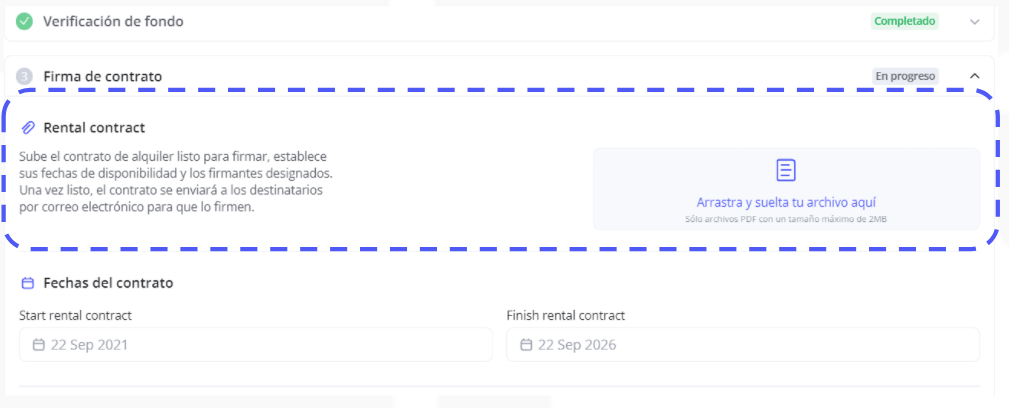The image size is (1009, 408).
Task: Click the En progreso status badge
Action: click(x=905, y=76)
